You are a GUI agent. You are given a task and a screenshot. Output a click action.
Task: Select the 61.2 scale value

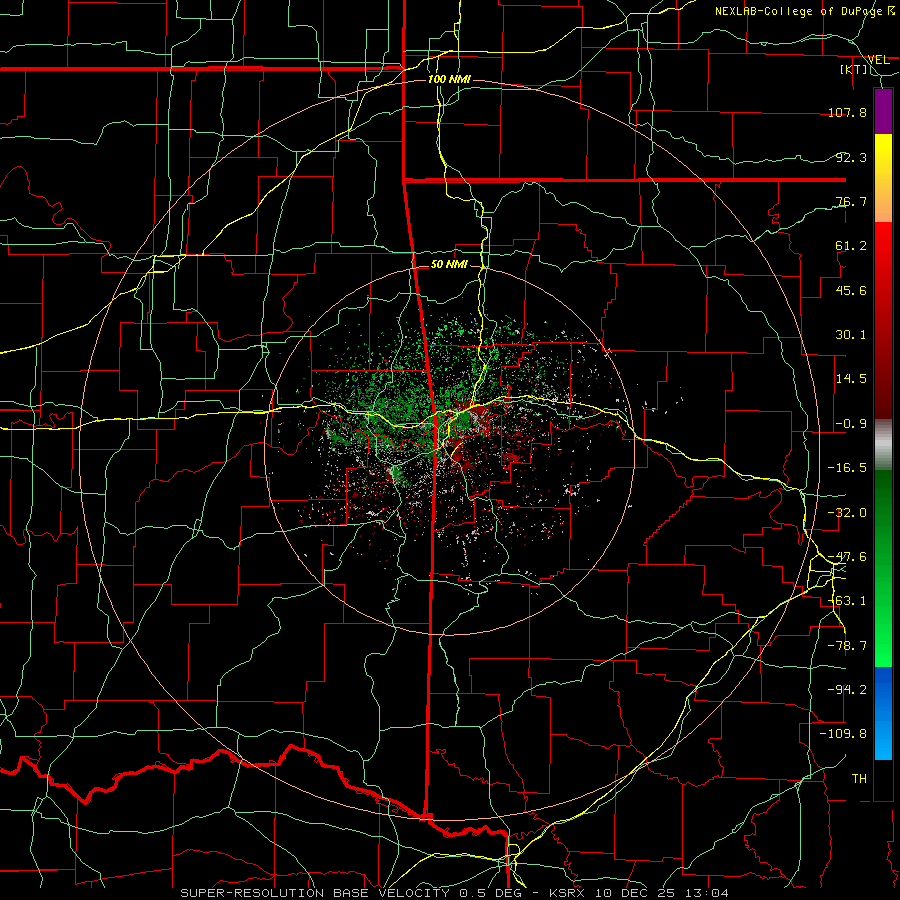852,246
